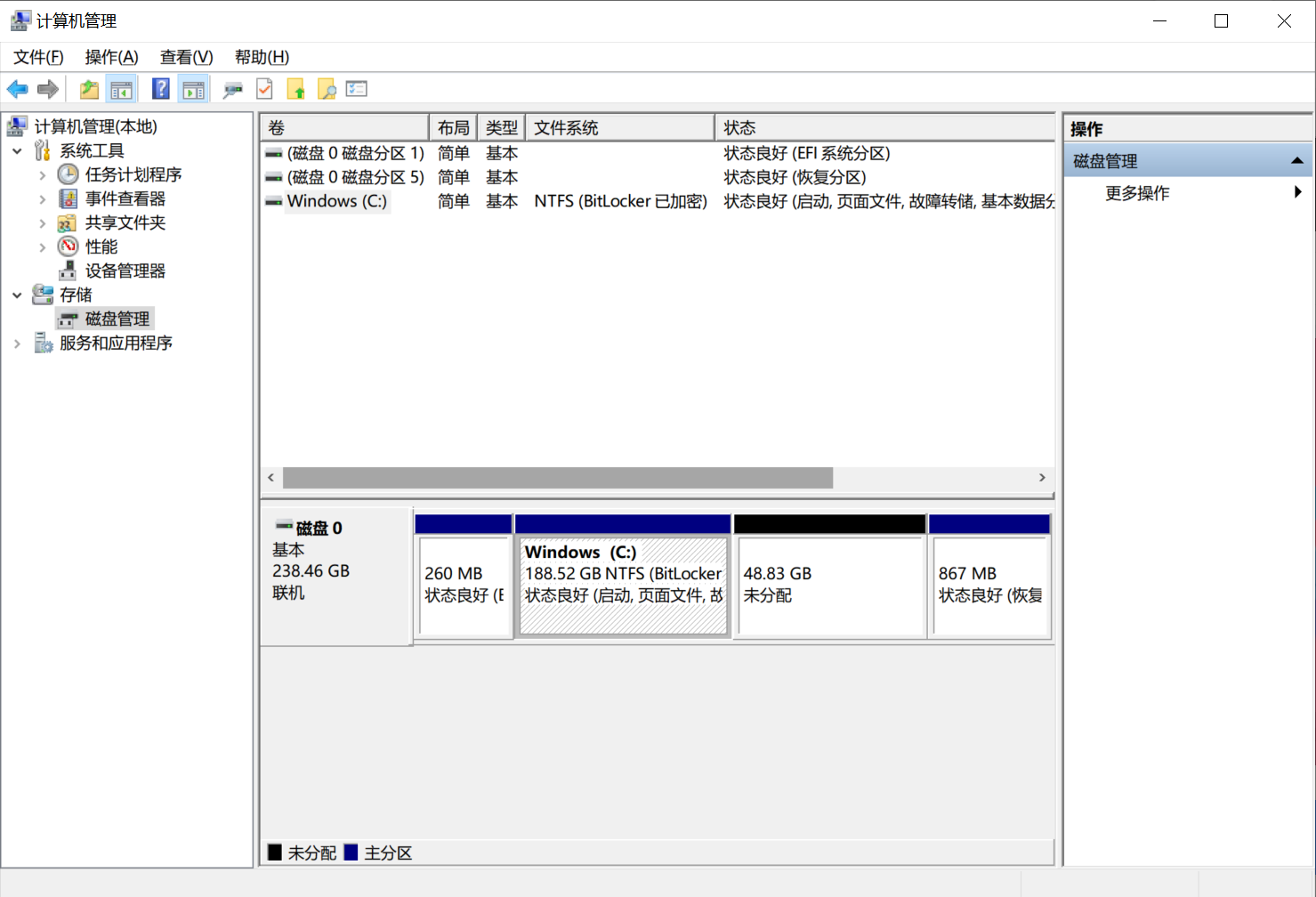Toggle the console tree visibility icon
Image resolution: width=1316 pixels, height=897 pixels.
(x=122, y=88)
